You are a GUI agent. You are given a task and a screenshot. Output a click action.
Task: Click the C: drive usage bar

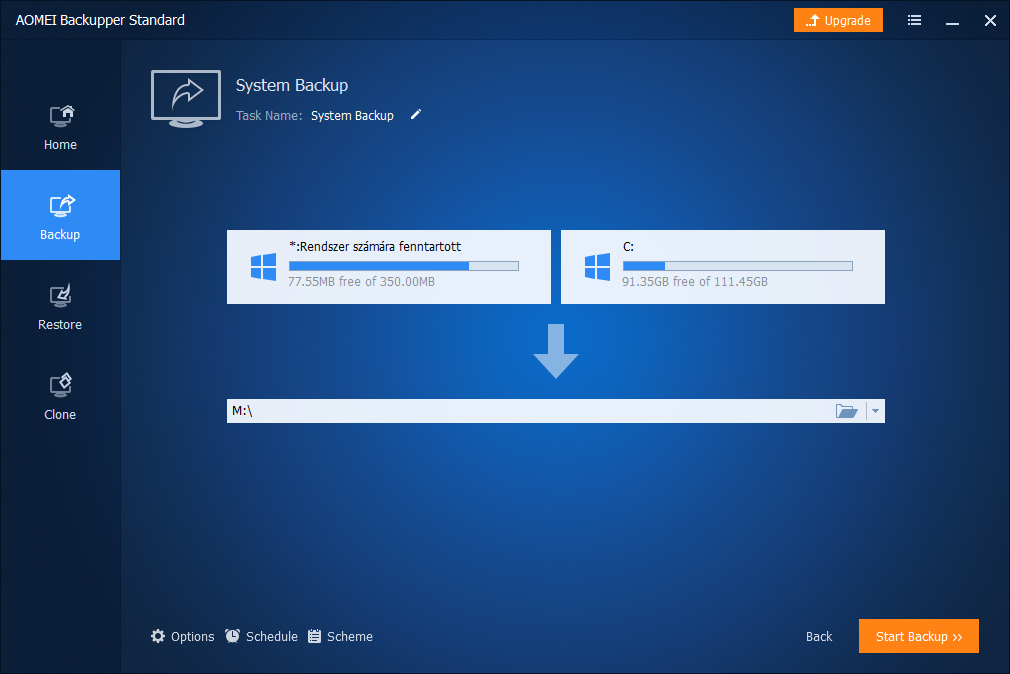tap(738, 266)
